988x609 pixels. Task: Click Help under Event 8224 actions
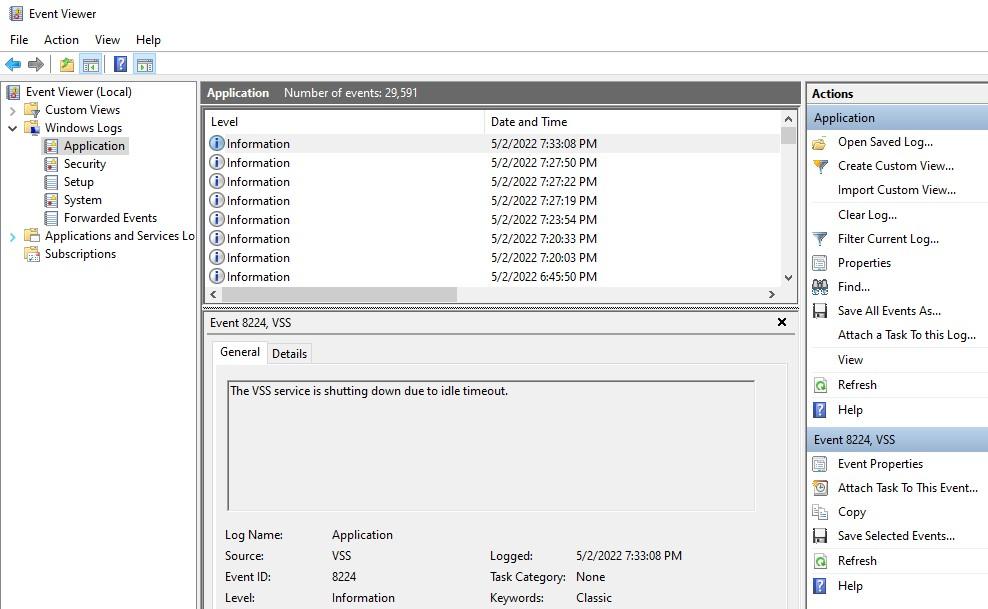tap(850, 586)
